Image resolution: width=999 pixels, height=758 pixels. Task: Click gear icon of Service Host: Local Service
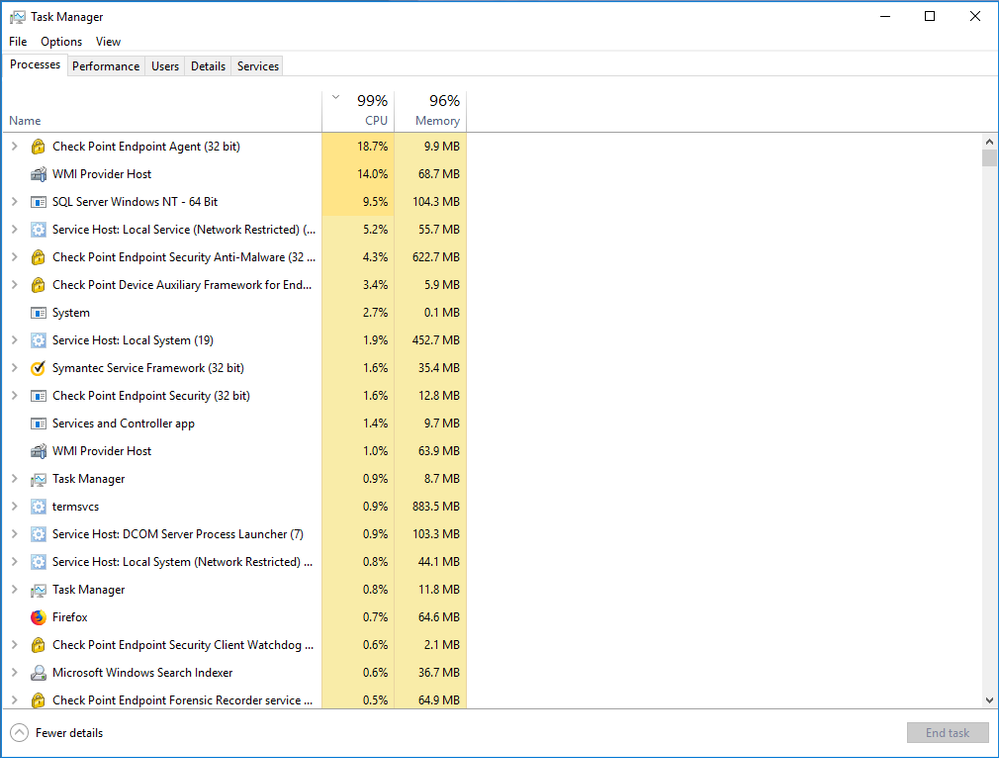(38, 229)
